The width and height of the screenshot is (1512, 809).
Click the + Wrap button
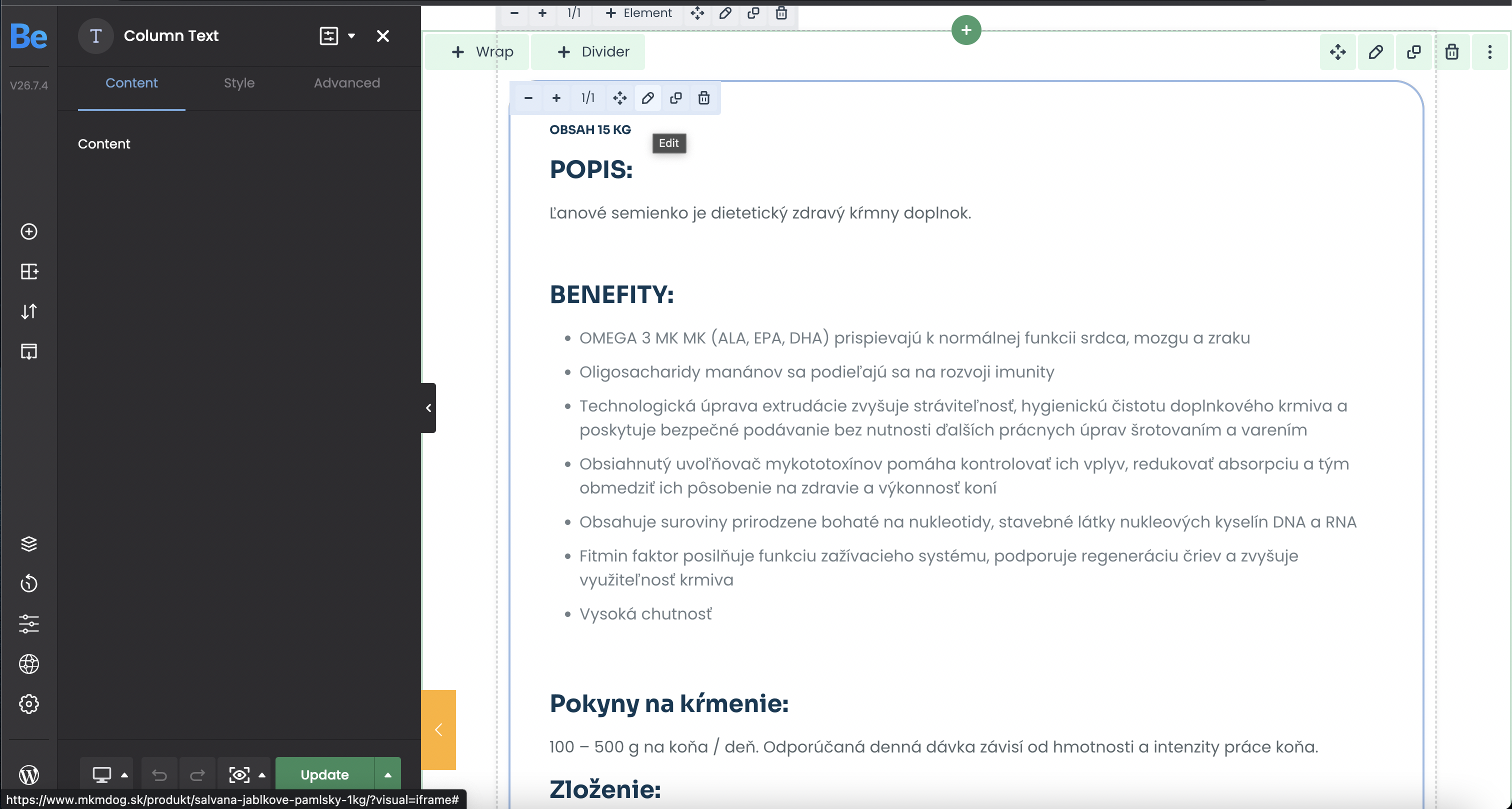tap(477, 51)
